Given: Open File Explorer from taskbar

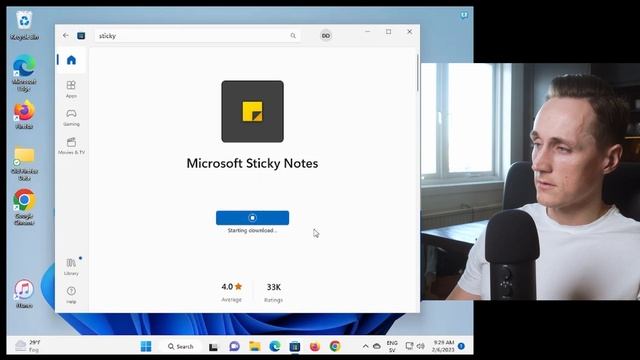Looking at the screenshot, I should click(255, 347).
